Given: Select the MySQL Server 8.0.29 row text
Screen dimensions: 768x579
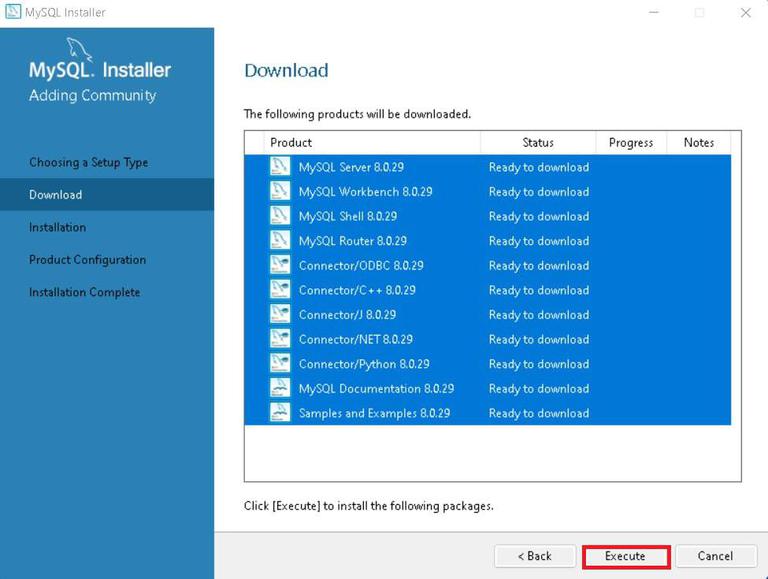Looking at the screenshot, I should point(351,167).
